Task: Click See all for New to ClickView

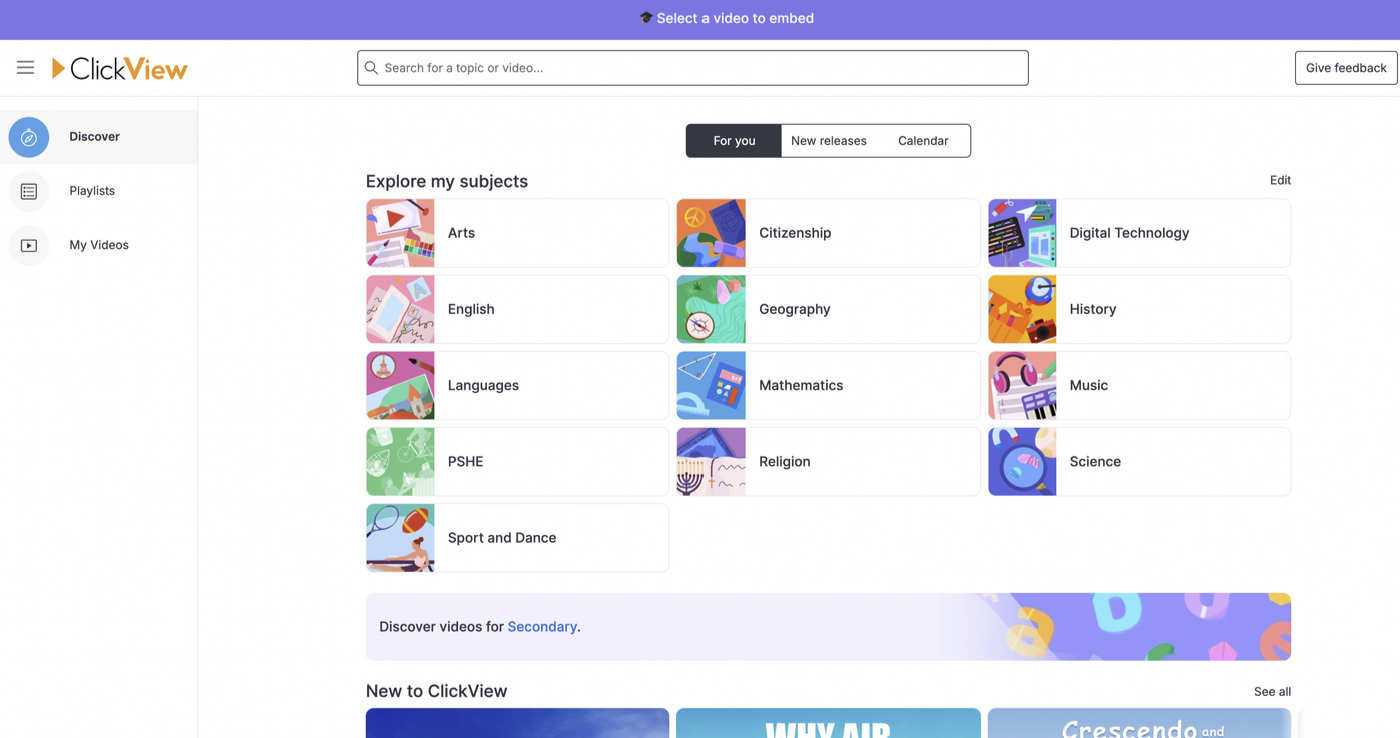Action: click(1272, 692)
